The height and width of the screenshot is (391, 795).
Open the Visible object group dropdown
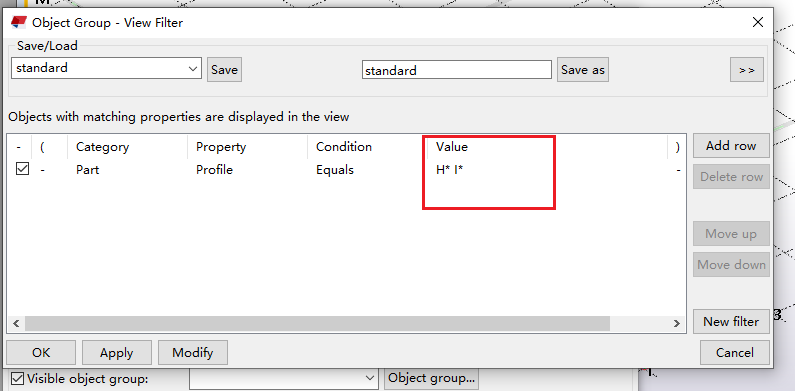[x=284, y=378]
